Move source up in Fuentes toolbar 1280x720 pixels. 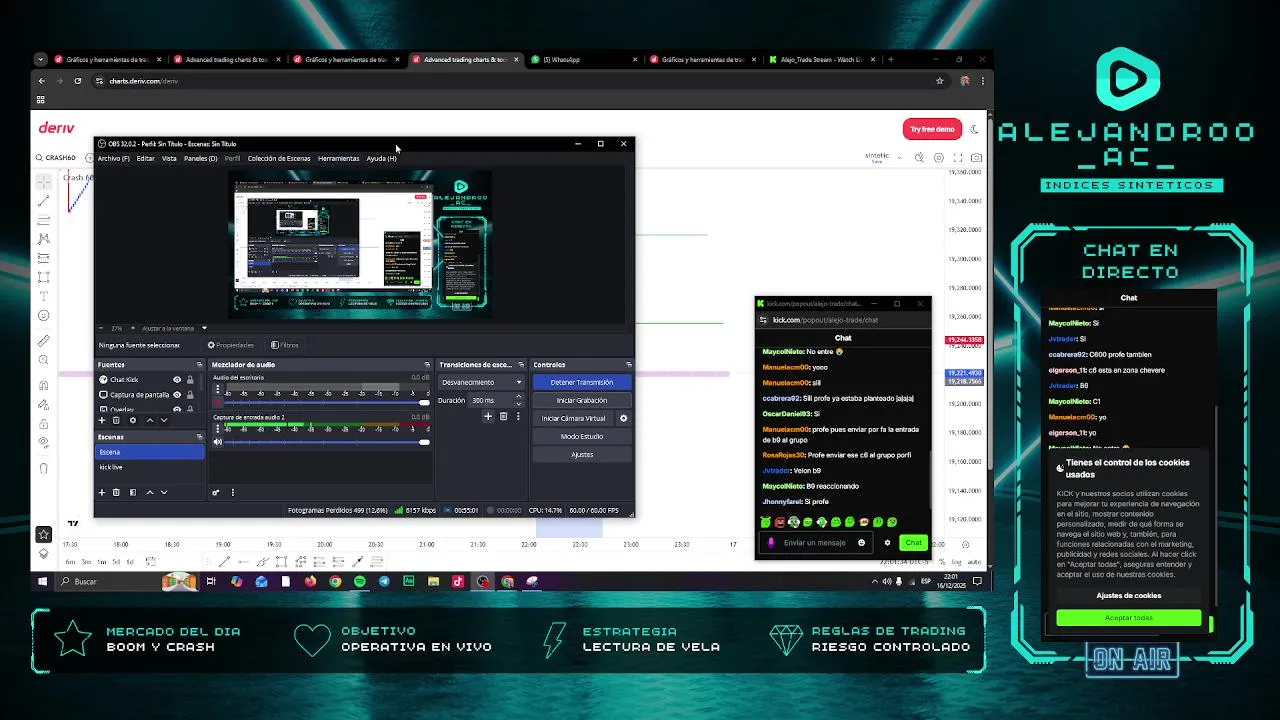(150, 420)
